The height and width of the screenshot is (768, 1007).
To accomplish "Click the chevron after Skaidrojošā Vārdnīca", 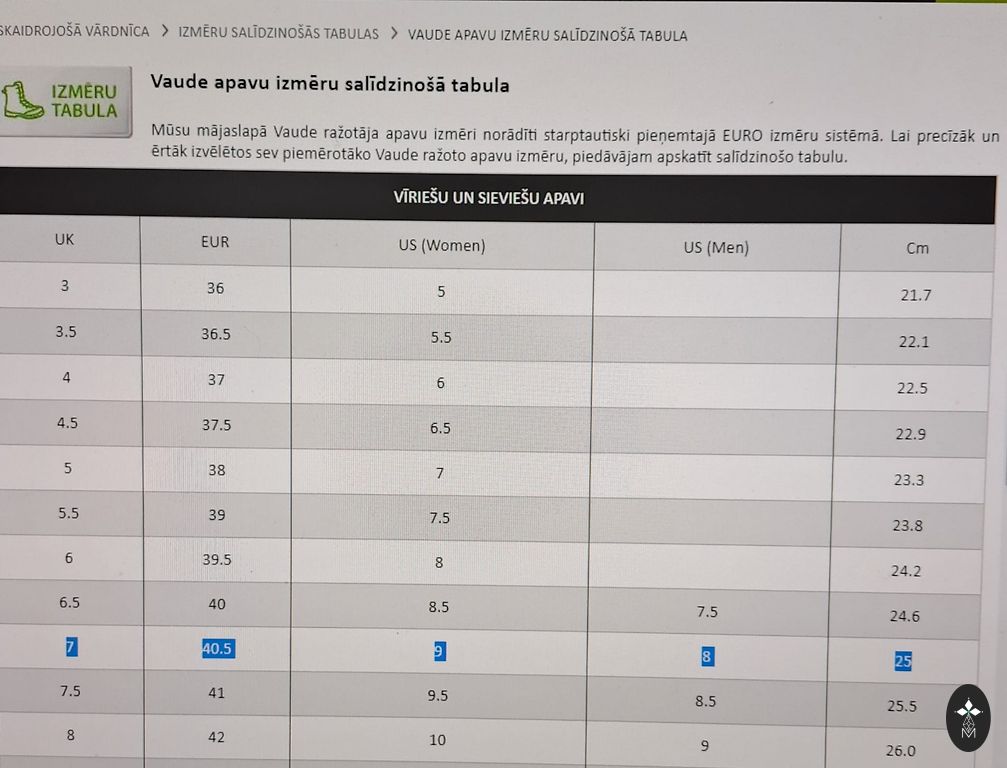I will [x=164, y=31].
